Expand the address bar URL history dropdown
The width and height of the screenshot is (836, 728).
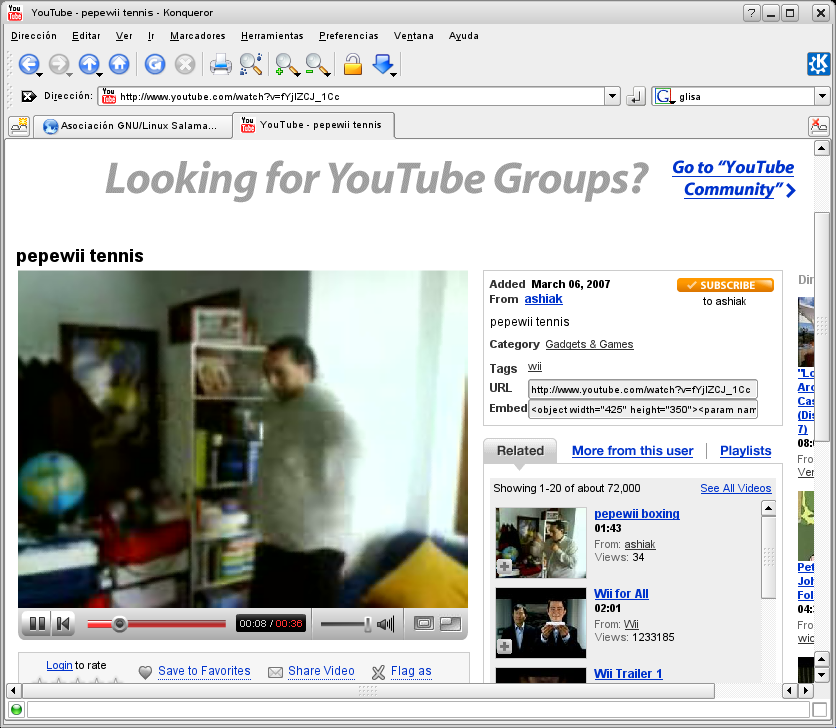tap(612, 97)
